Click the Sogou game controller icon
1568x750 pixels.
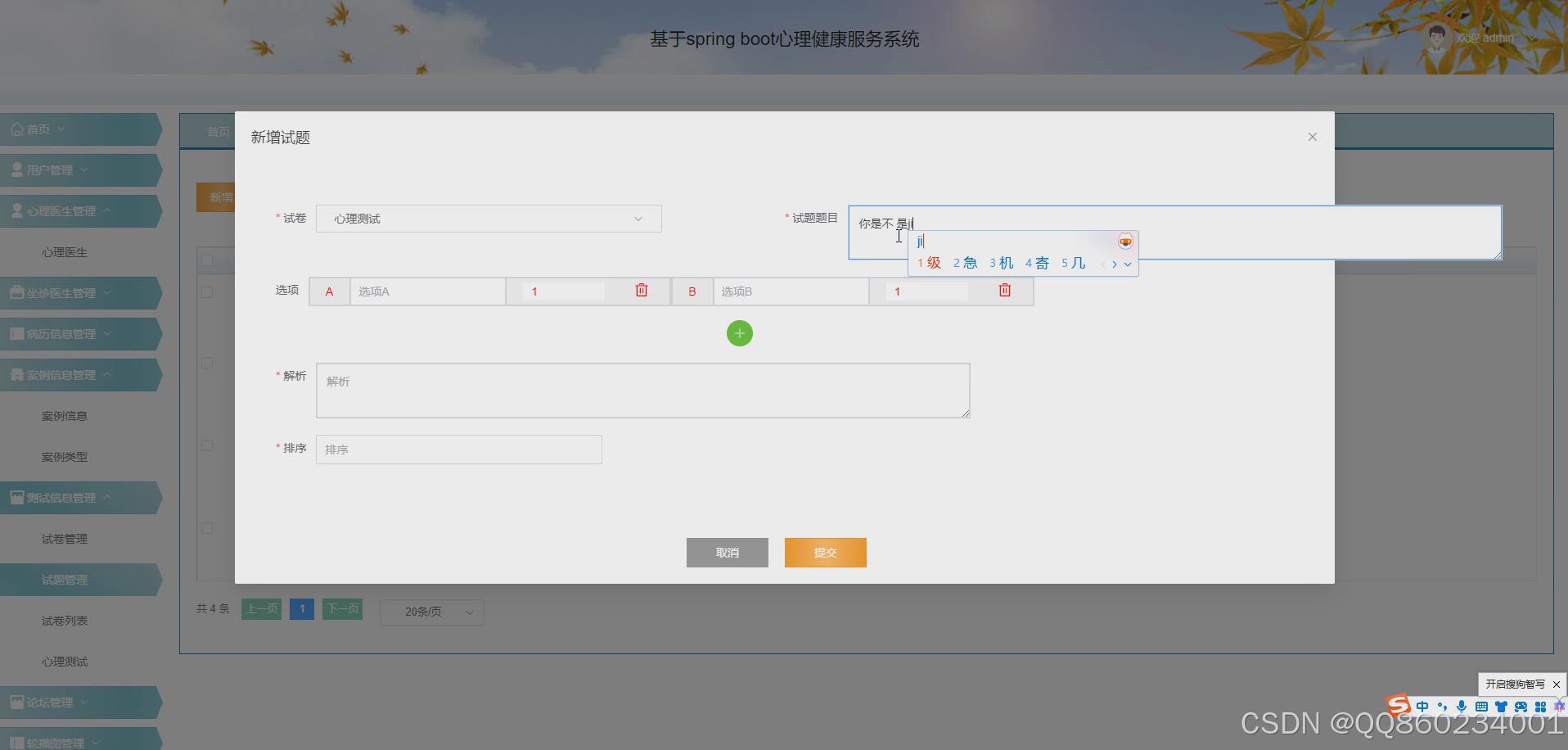tap(1523, 706)
